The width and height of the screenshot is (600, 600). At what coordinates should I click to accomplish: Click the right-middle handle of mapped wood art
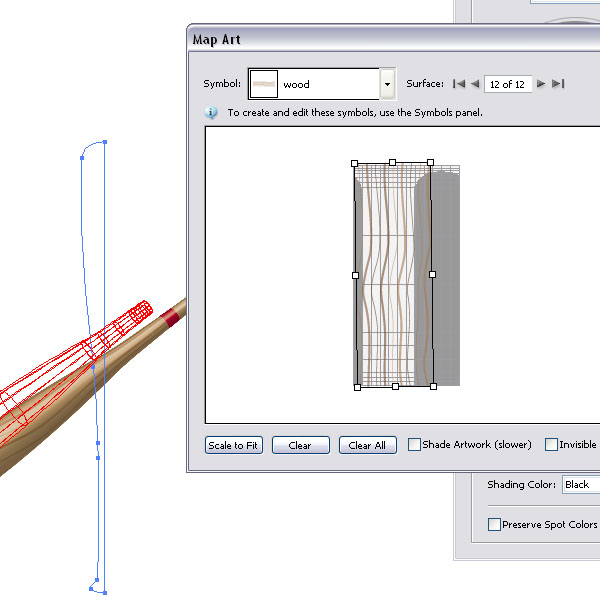click(432, 274)
